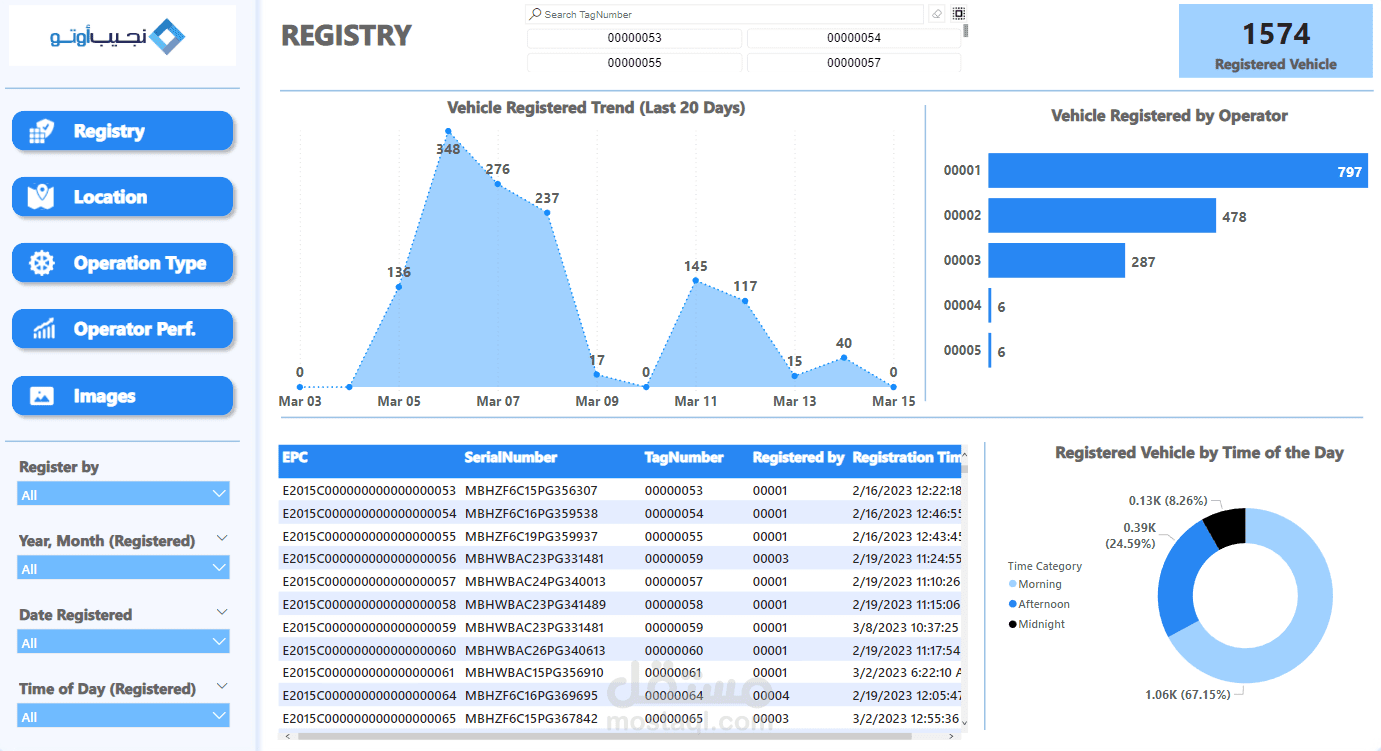1381x751 pixels.
Task: Sort table by TagNumber column header
Action: point(684,458)
